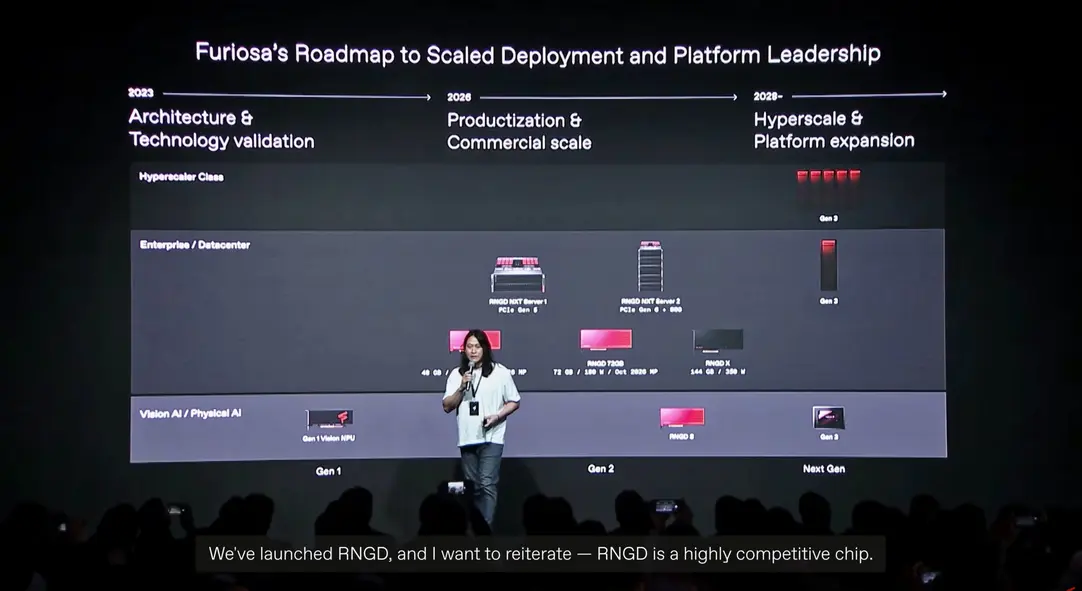Click the Gen 3 module in Vision AI row

coord(828,418)
